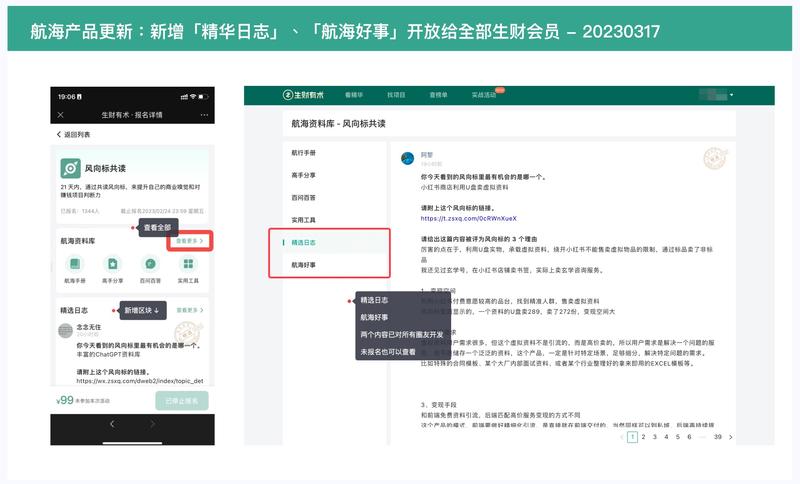Viewport: 800px width, 484px height.
Task: Open 查看更多 beside 精选日志 on mobile
Action: [190, 310]
